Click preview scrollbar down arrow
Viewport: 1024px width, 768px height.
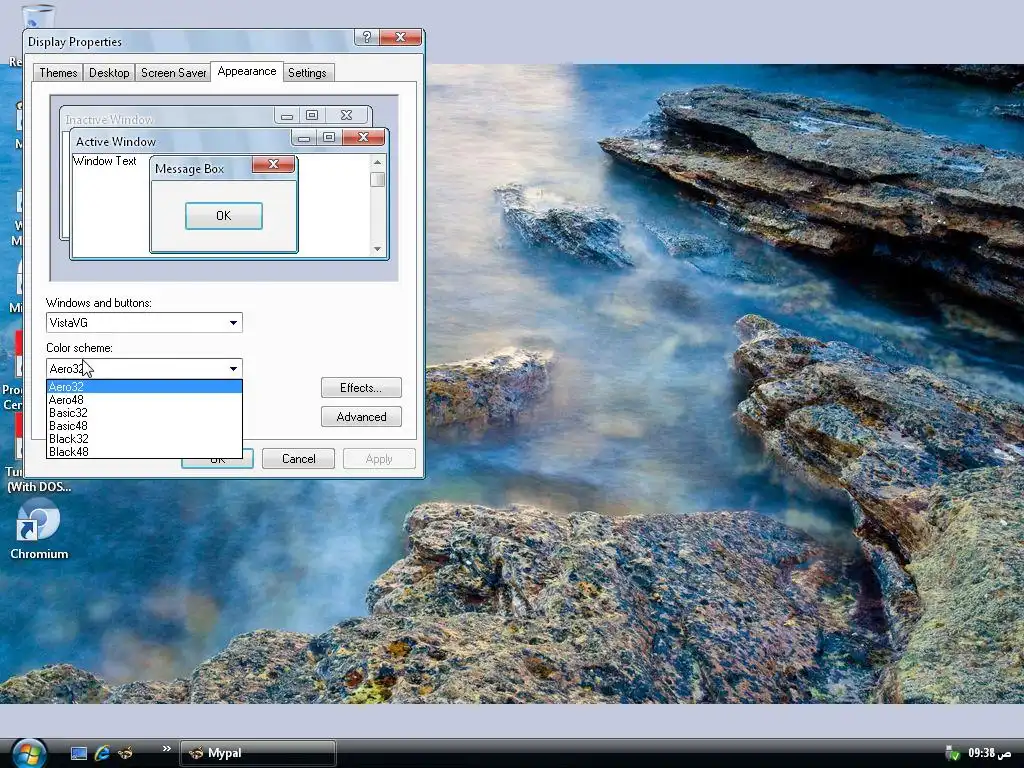377,249
